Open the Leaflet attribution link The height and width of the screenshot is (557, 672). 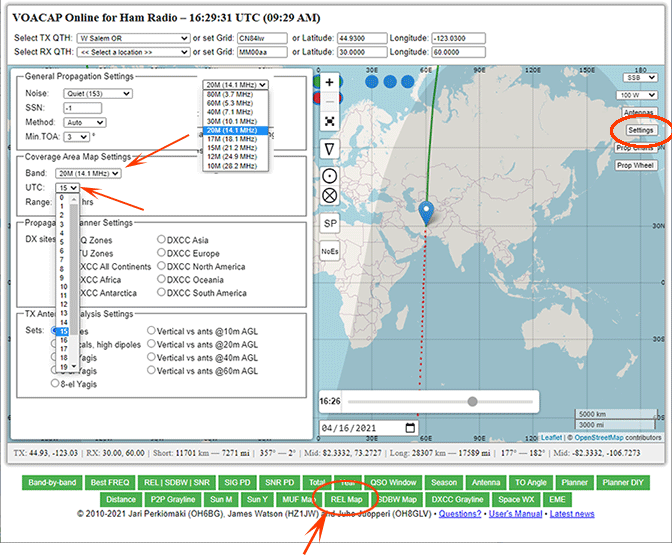[551, 437]
